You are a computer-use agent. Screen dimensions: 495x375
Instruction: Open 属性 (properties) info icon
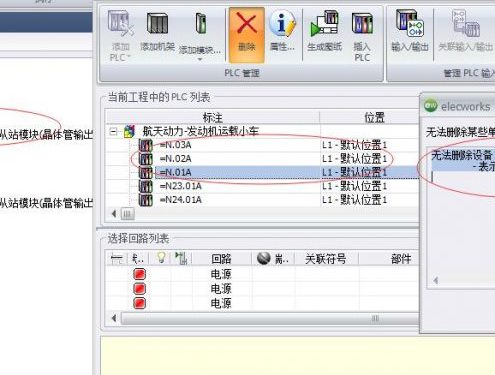282,23
